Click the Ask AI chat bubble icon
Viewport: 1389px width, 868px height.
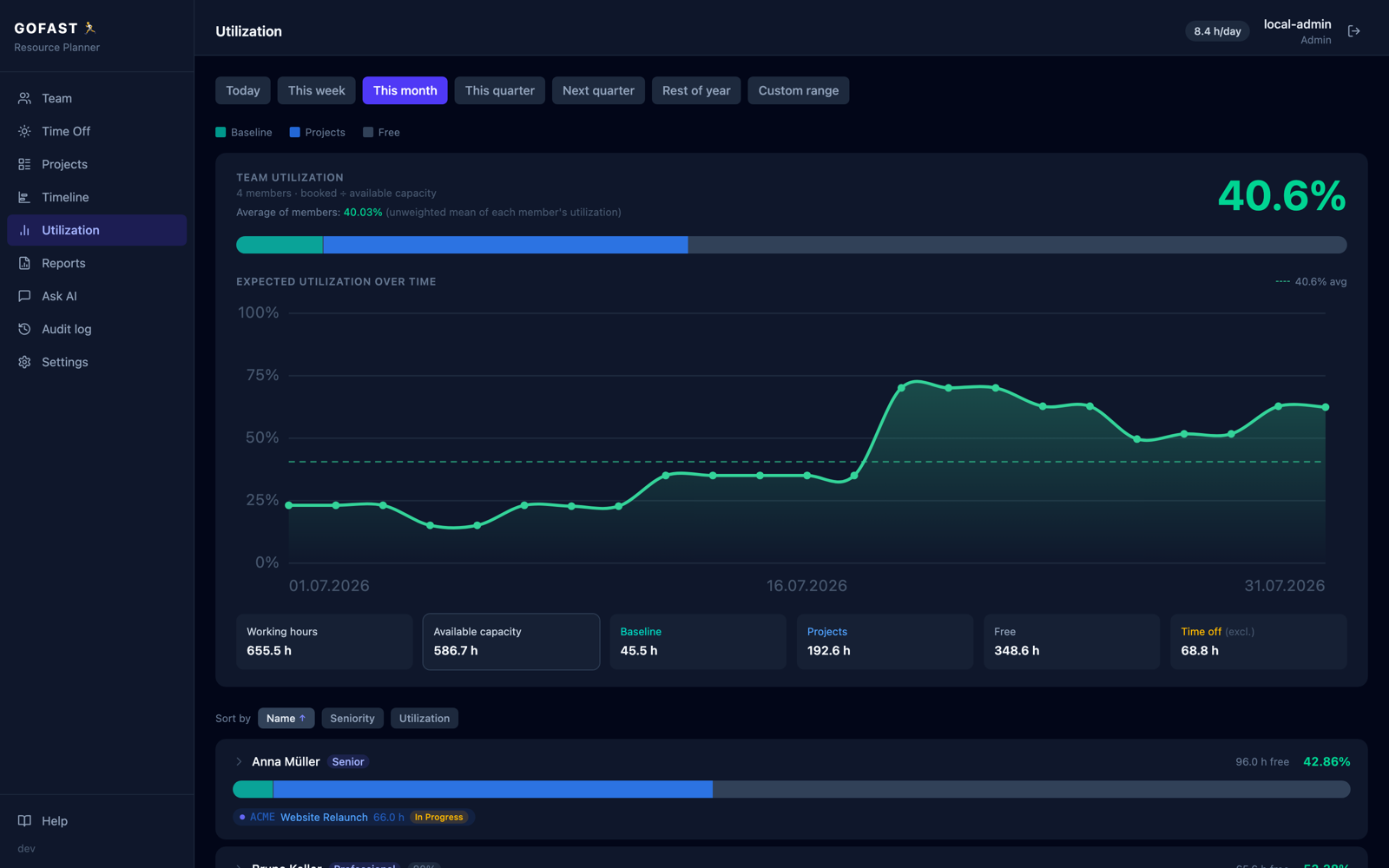(24, 296)
